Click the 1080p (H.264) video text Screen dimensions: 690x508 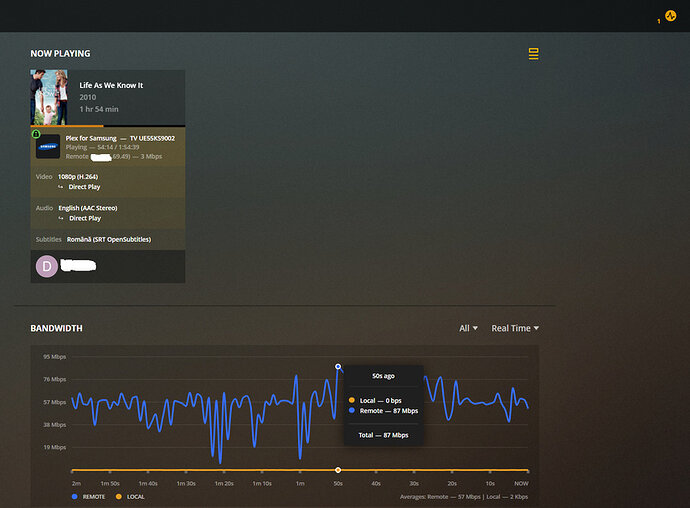tap(78, 177)
